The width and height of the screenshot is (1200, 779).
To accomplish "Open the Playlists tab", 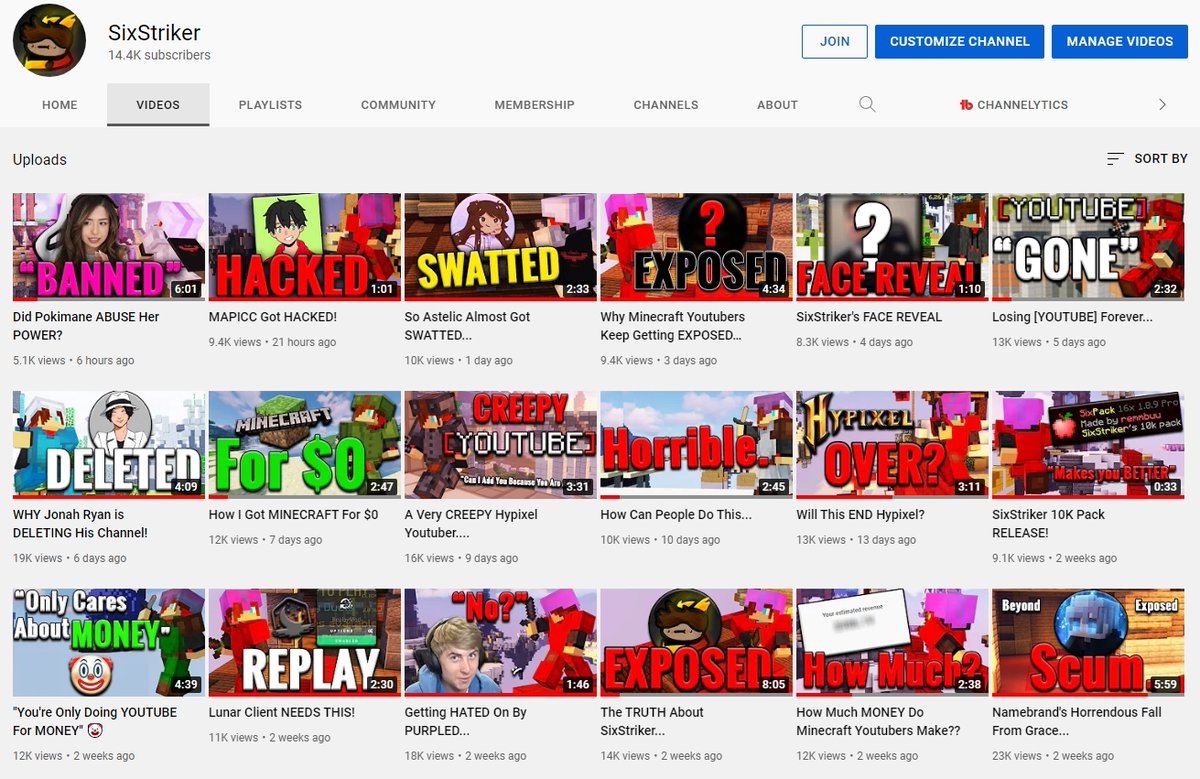I will point(270,104).
